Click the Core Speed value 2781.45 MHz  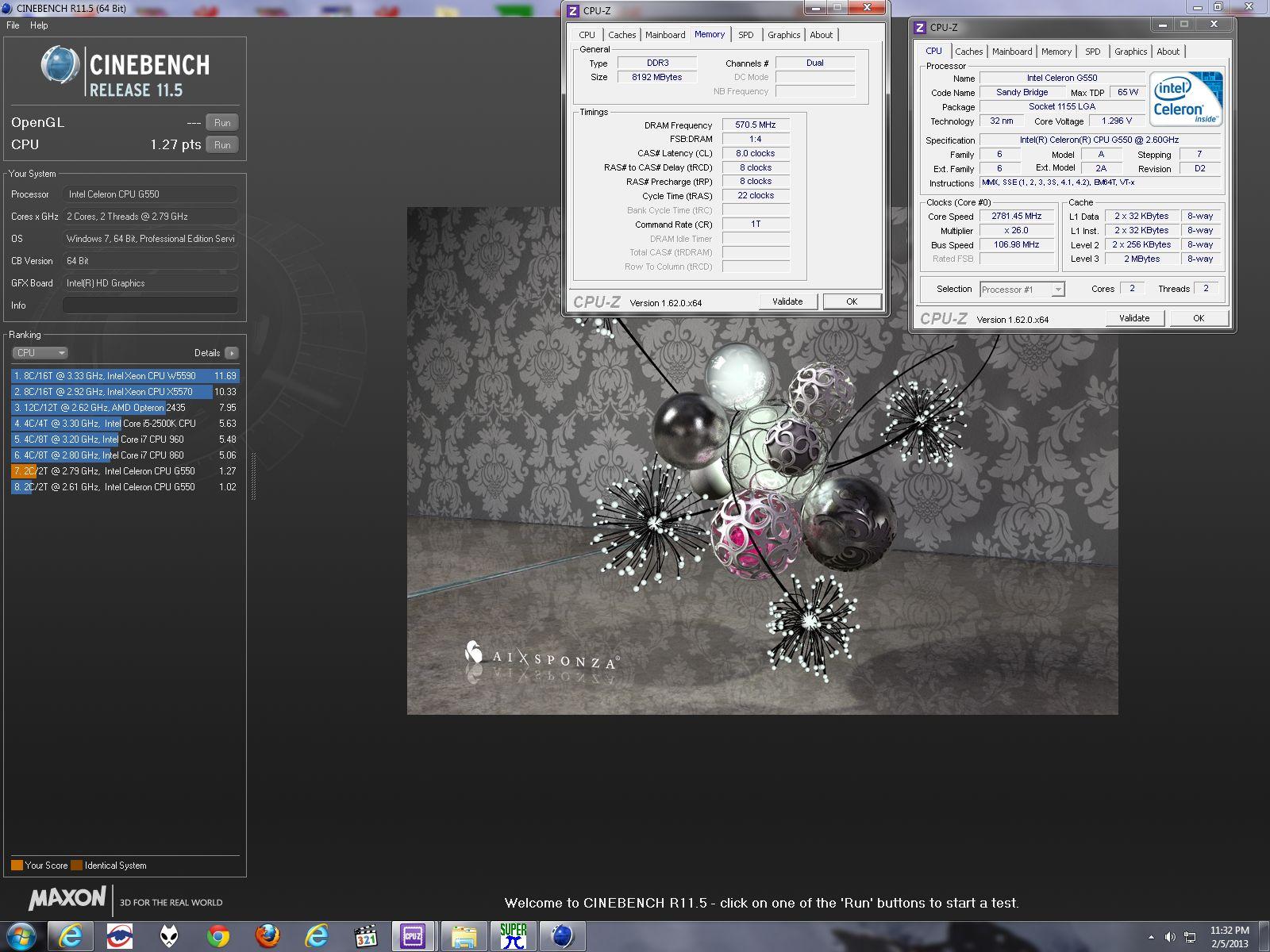pos(1017,216)
